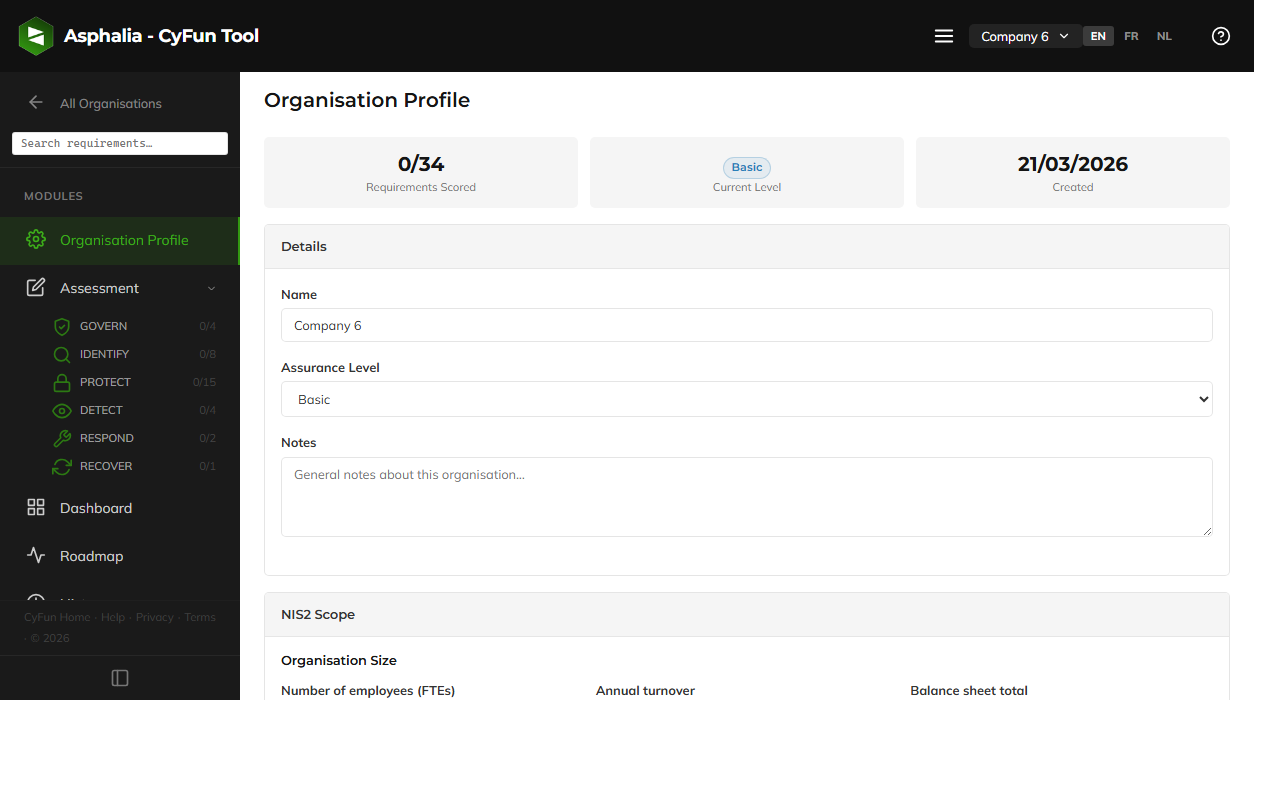Select the GOVERN shield icon
1280x800 pixels.
tap(62, 325)
